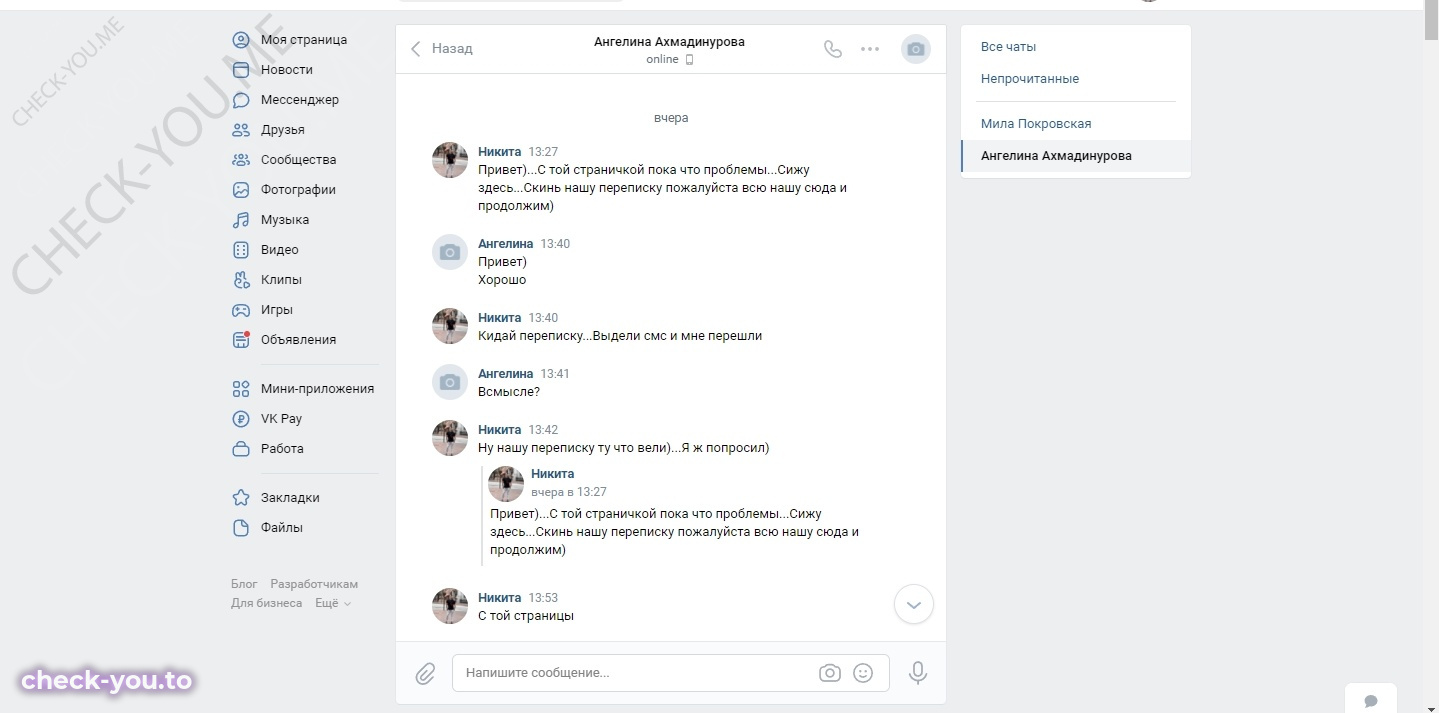Jump to latest messages with down-arrow button
The image size is (1439, 713).
pos(913,605)
